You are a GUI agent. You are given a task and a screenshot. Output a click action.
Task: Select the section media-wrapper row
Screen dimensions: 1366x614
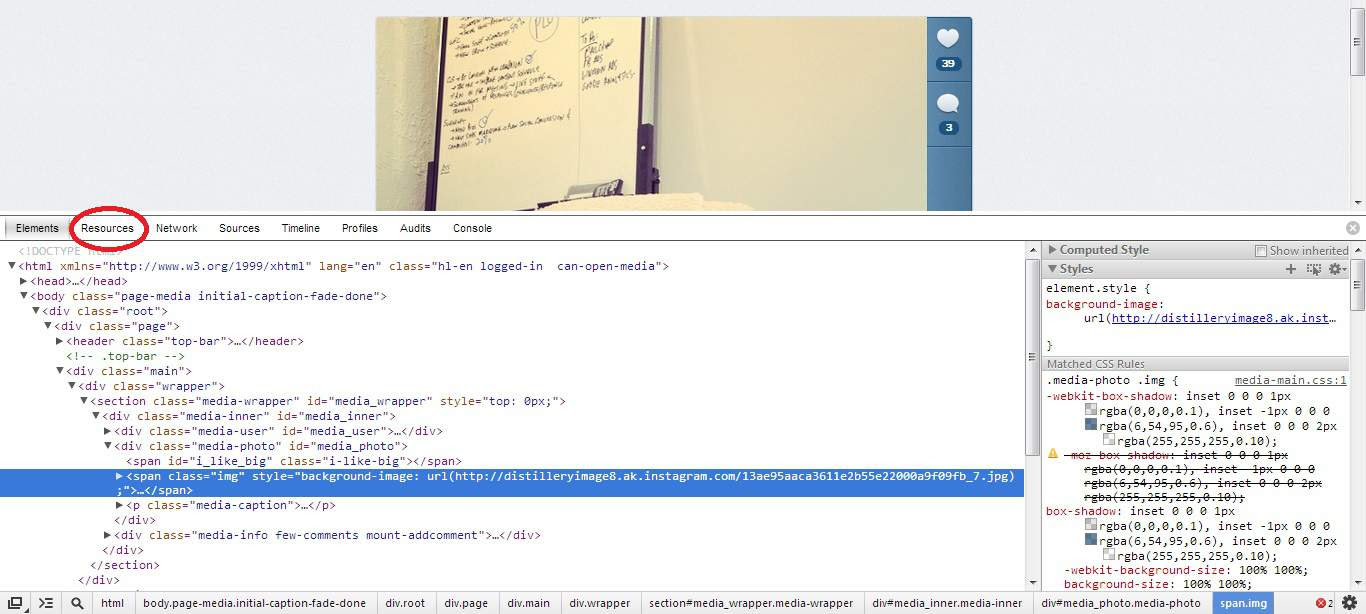(329, 401)
